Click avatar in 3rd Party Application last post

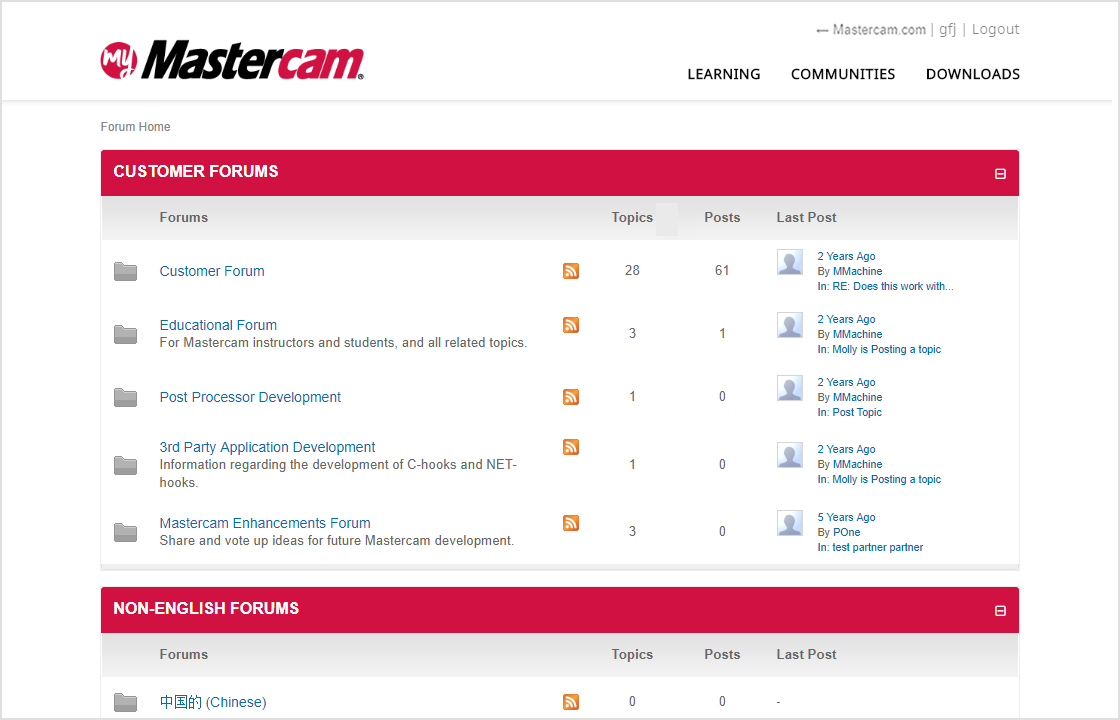click(790, 456)
